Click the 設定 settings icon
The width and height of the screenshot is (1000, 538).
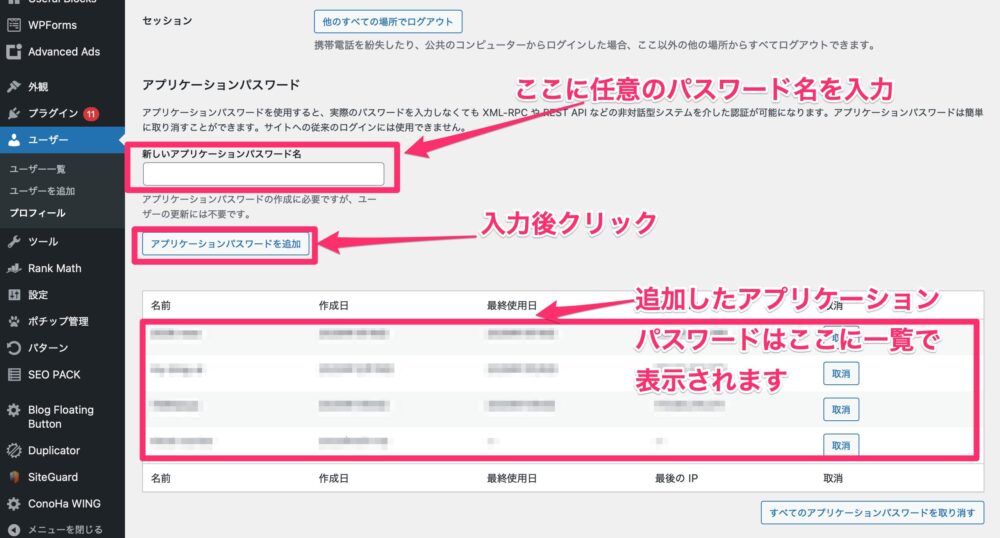[14, 295]
